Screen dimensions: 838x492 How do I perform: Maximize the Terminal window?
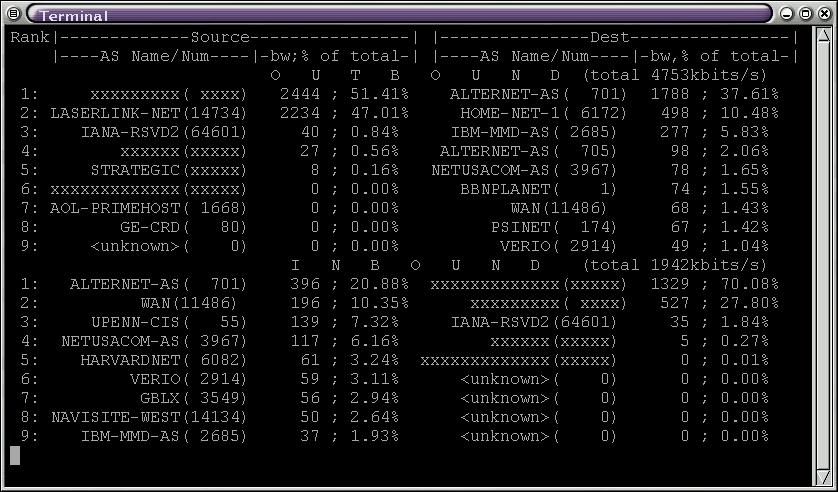tap(805, 14)
